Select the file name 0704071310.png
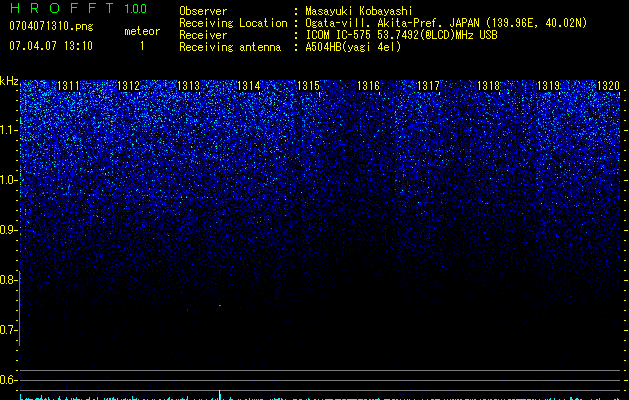 click(51, 26)
